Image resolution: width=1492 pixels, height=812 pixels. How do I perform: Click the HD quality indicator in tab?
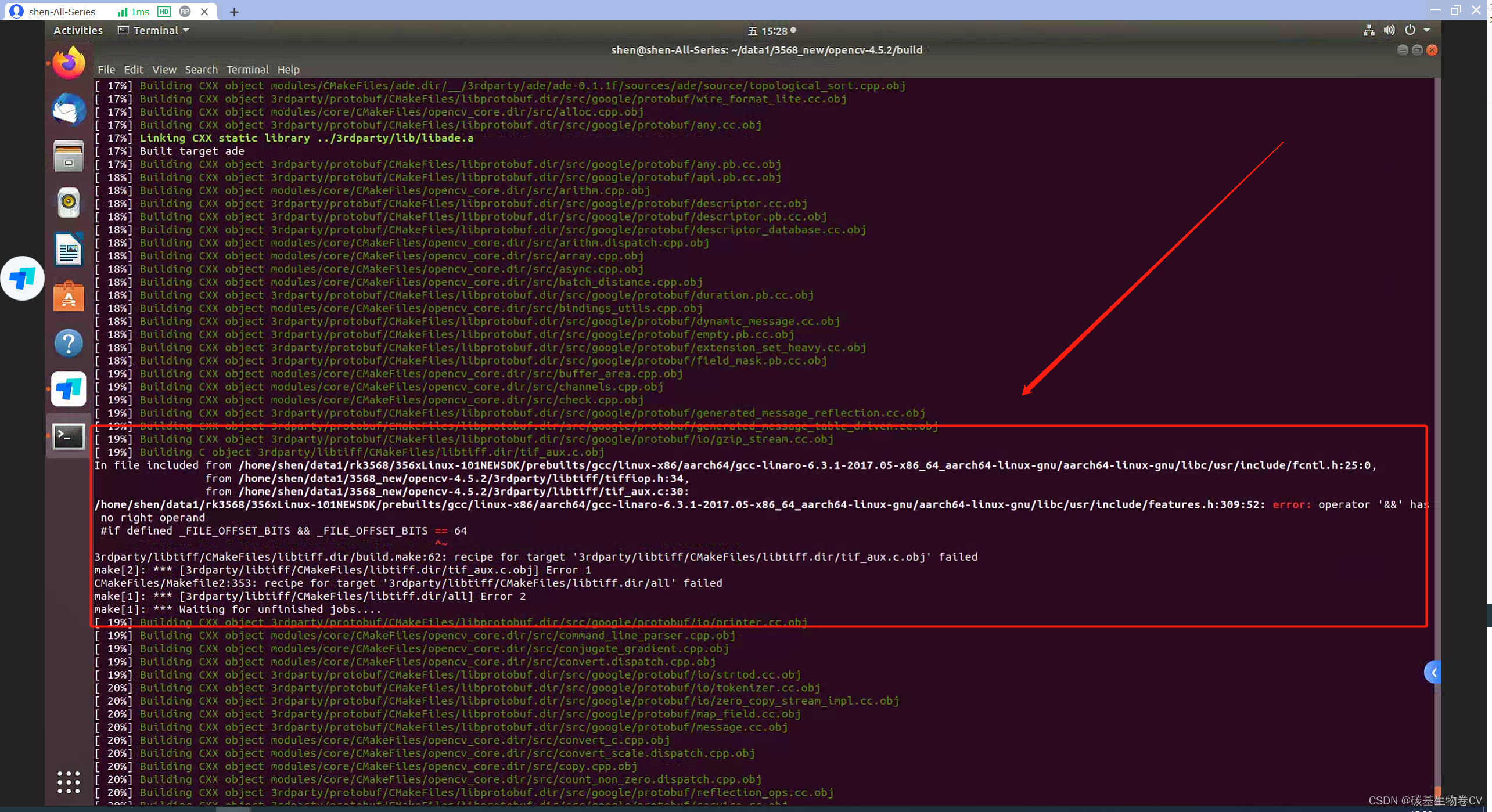coord(164,12)
